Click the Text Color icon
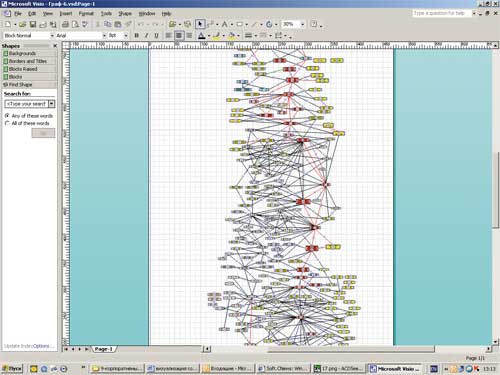This screenshot has width=500, height=375. (202, 36)
